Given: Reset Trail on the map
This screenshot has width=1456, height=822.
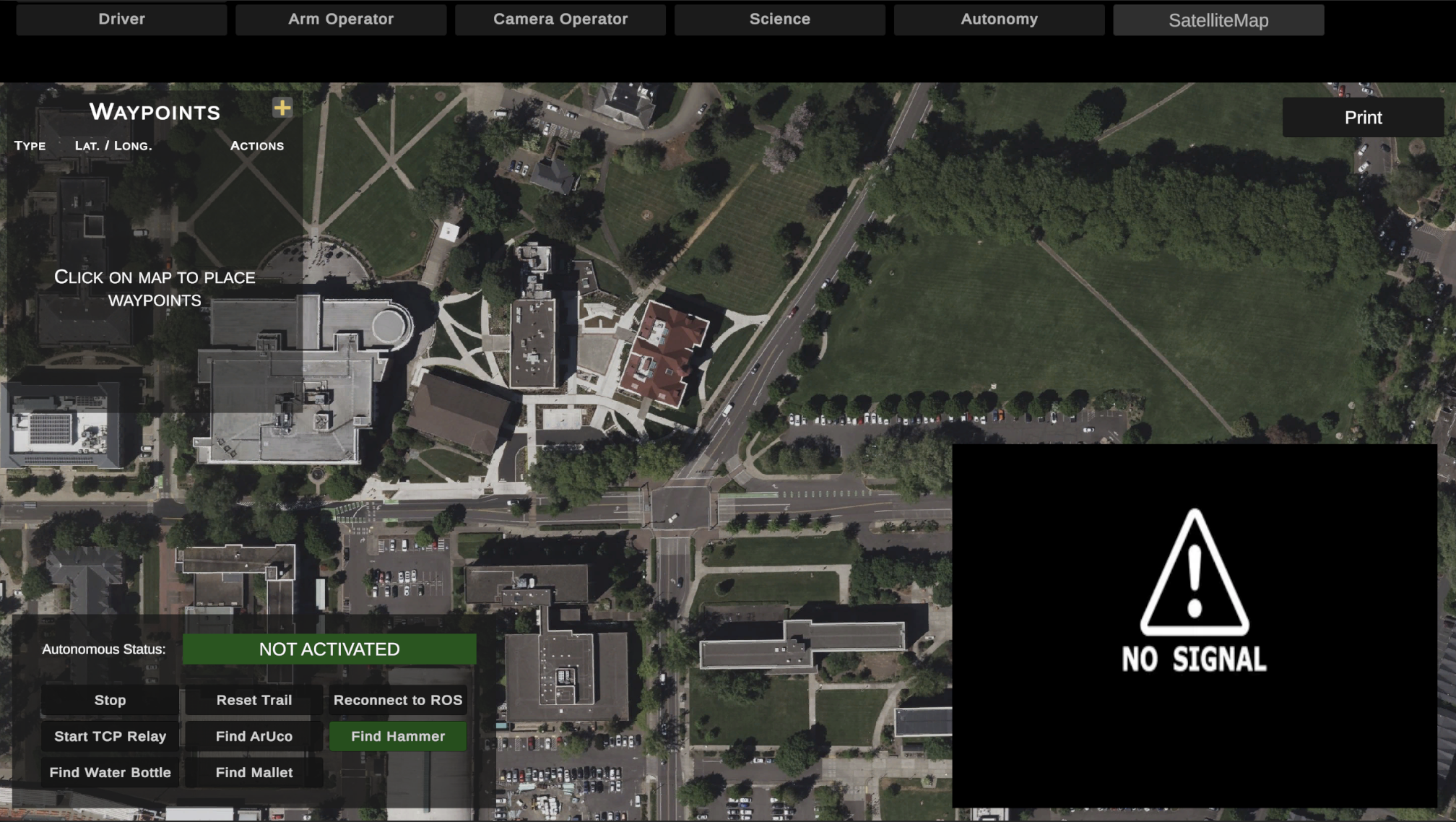Looking at the screenshot, I should [254, 700].
